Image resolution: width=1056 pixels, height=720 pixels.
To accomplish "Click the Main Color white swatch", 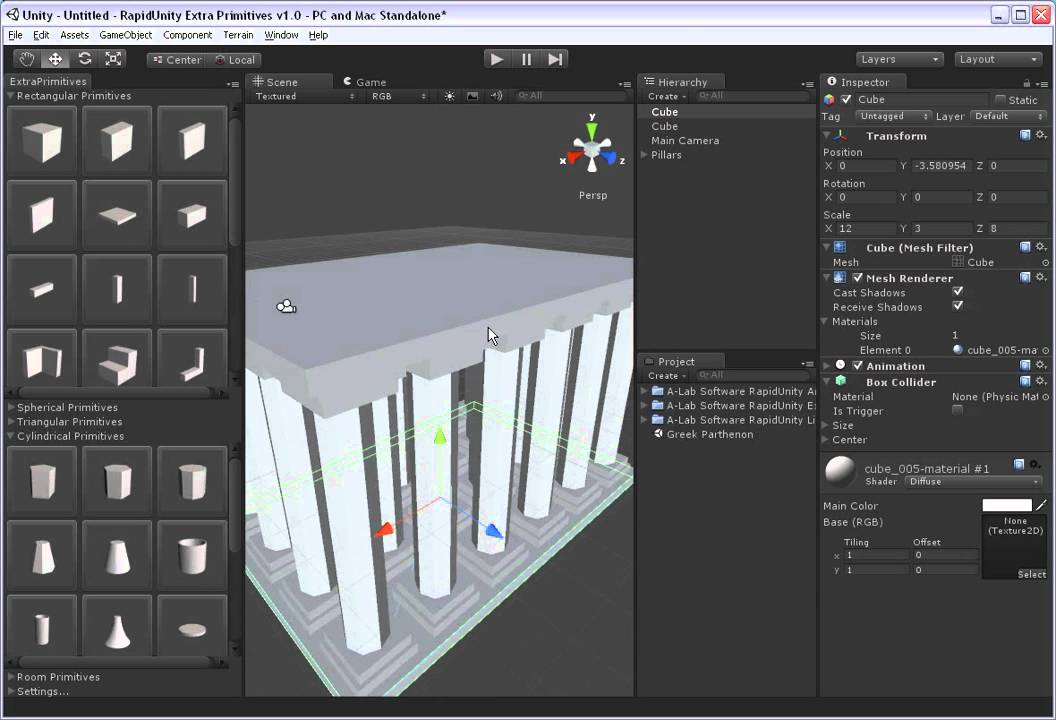I will point(1007,505).
